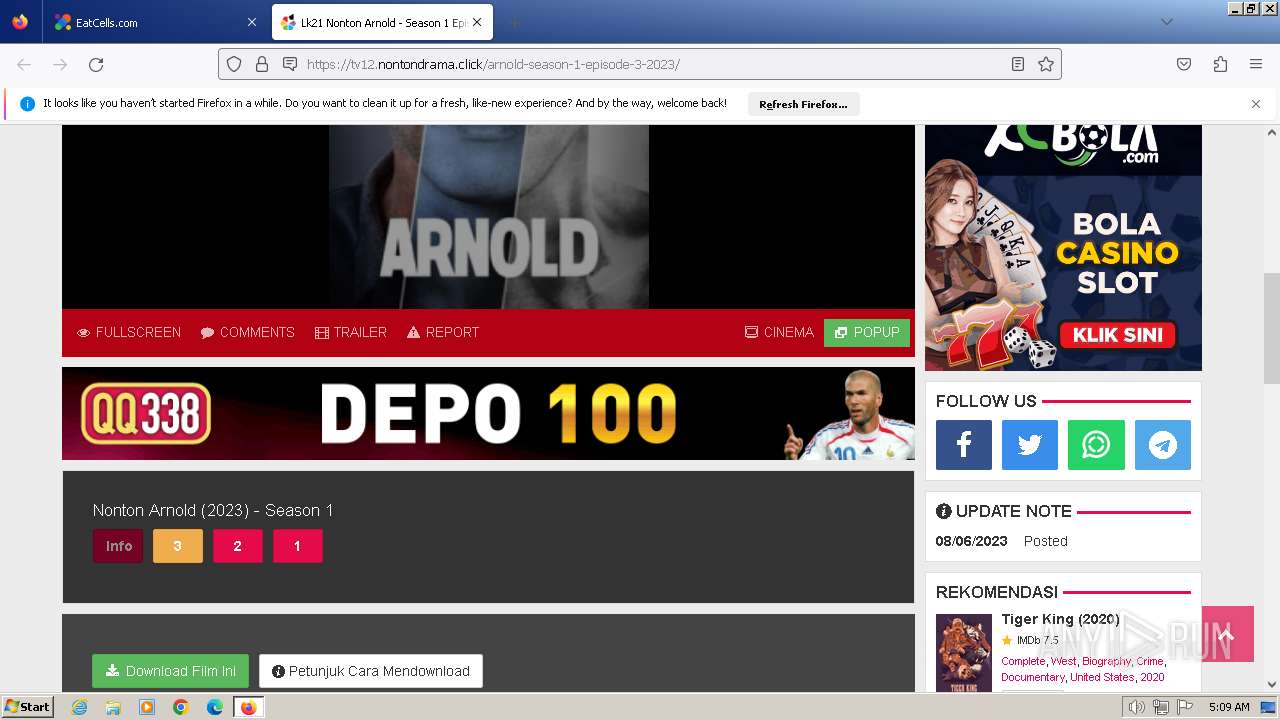This screenshot has height=720, width=1280.
Task: Expand the list all tabs chevron
Action: [x=1166, y=22]
